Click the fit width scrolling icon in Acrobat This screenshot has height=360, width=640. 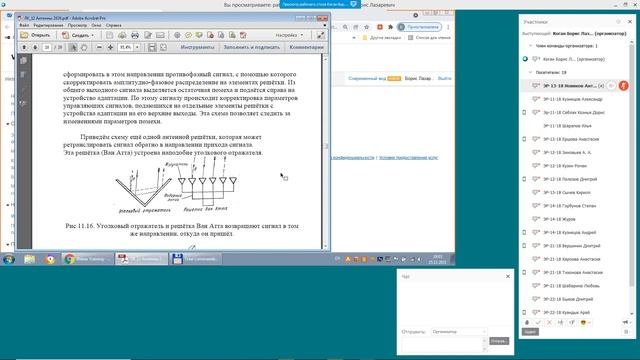click(x=152, y=47)
